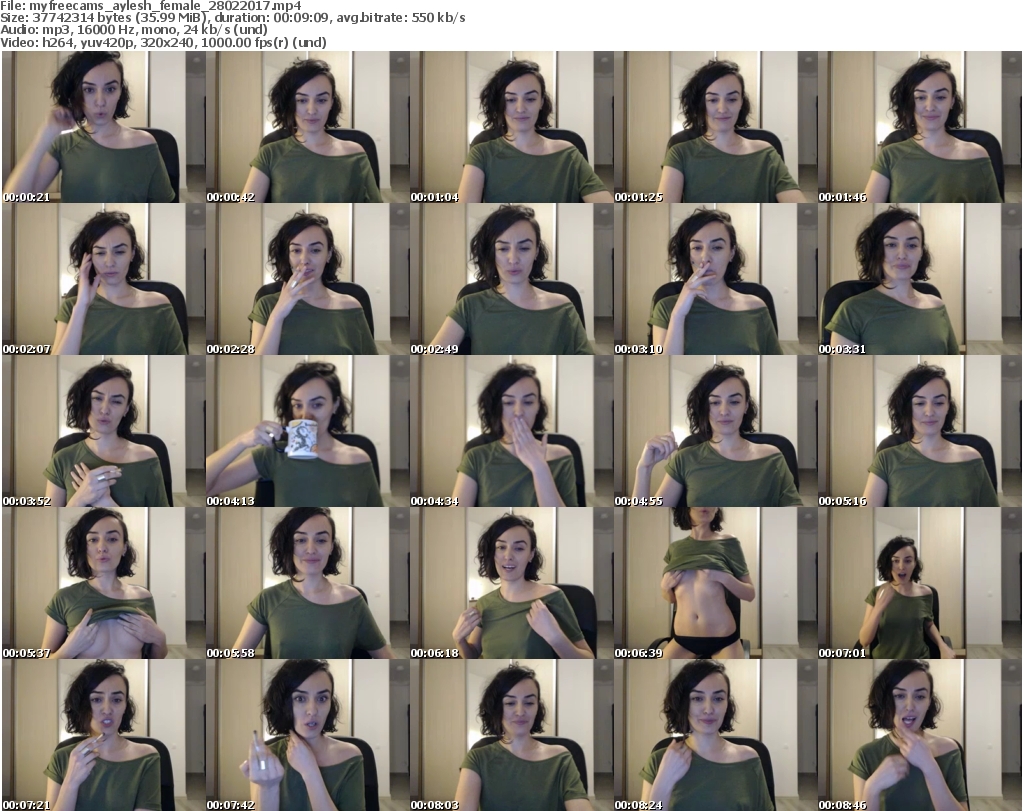The width and height of the screenshot is (1024, 811).
Task: Select the frame labeled 00:07:01
Action: point(919,583)
